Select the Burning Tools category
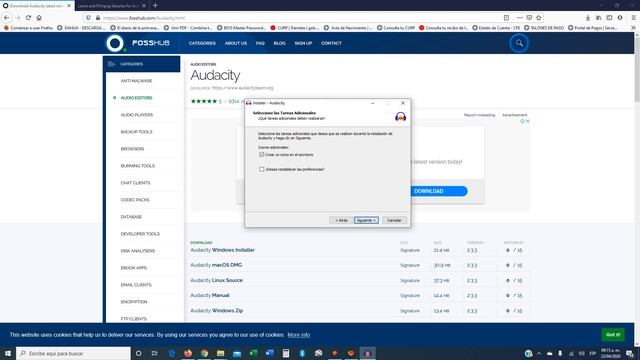This screenshot has width=640, height=360. point(138,166)
